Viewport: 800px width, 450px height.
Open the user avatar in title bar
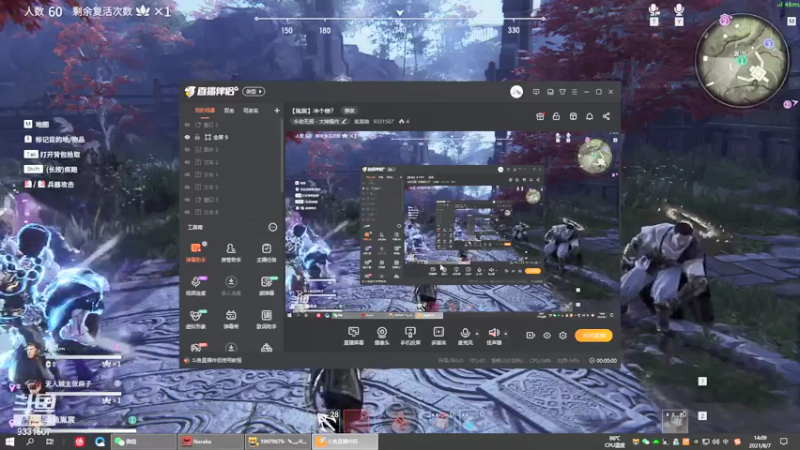point(516,92)
